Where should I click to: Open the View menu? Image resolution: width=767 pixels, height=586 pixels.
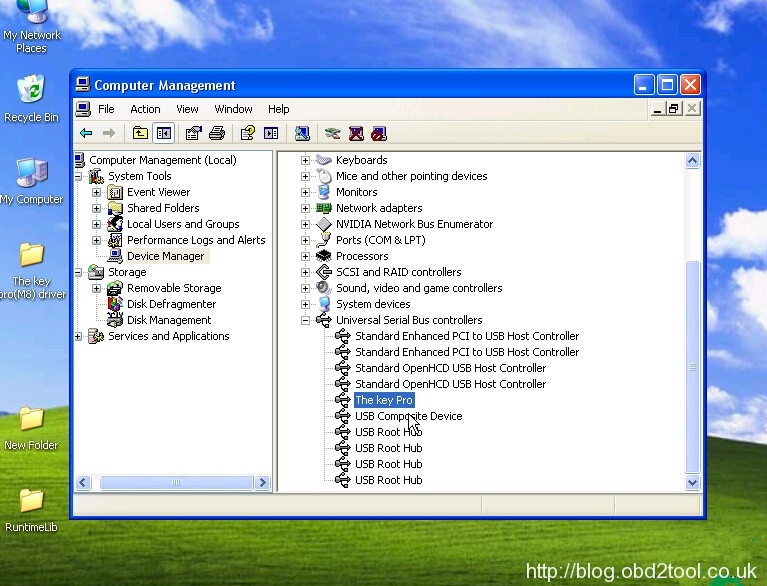(x=187, y=109)
